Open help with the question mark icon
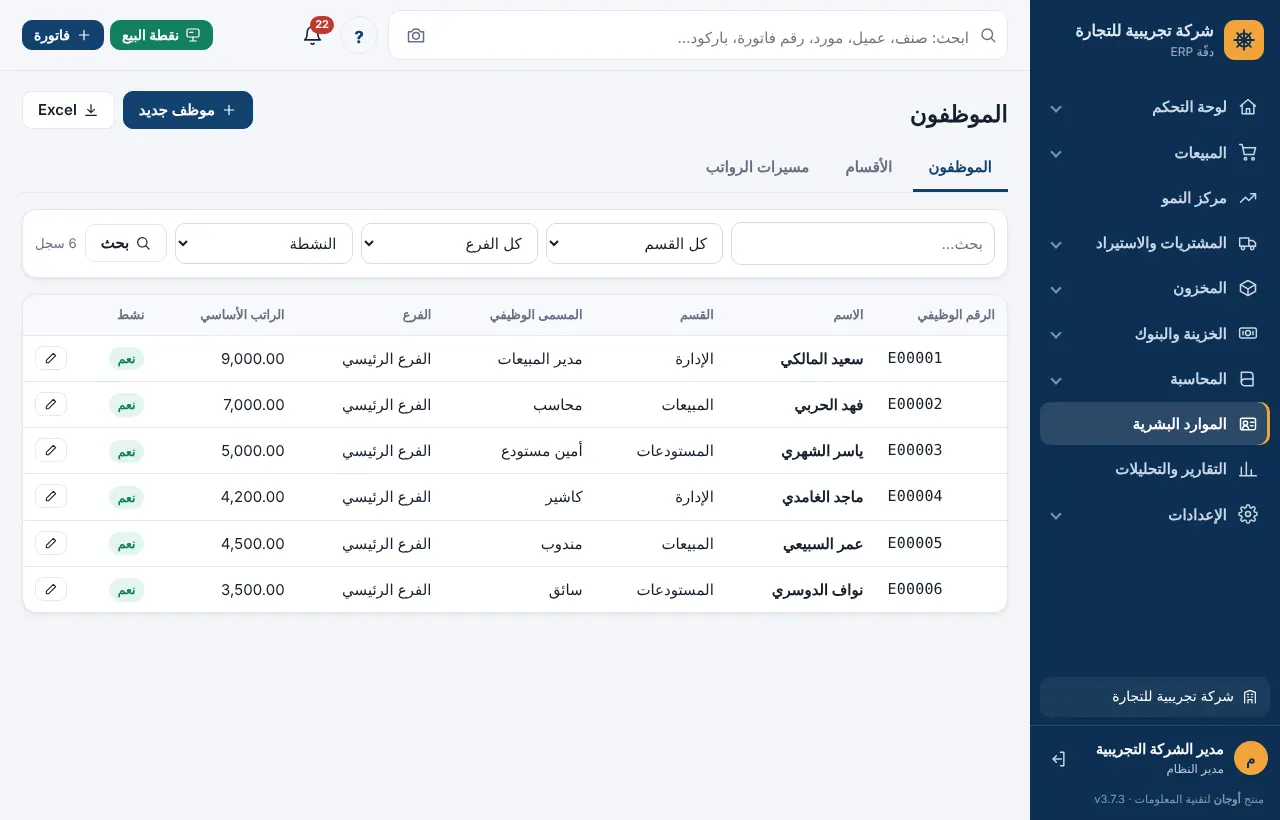This screenshot has width=1280, height=820. [x=359, y=35]
